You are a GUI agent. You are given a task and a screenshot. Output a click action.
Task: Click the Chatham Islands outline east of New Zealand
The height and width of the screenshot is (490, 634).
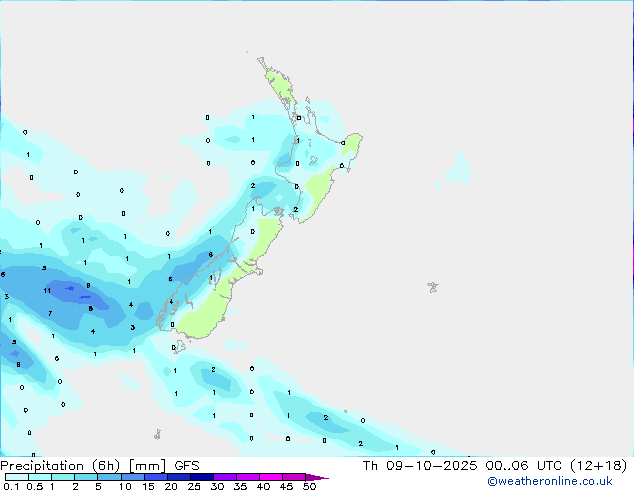pos(433,287)
